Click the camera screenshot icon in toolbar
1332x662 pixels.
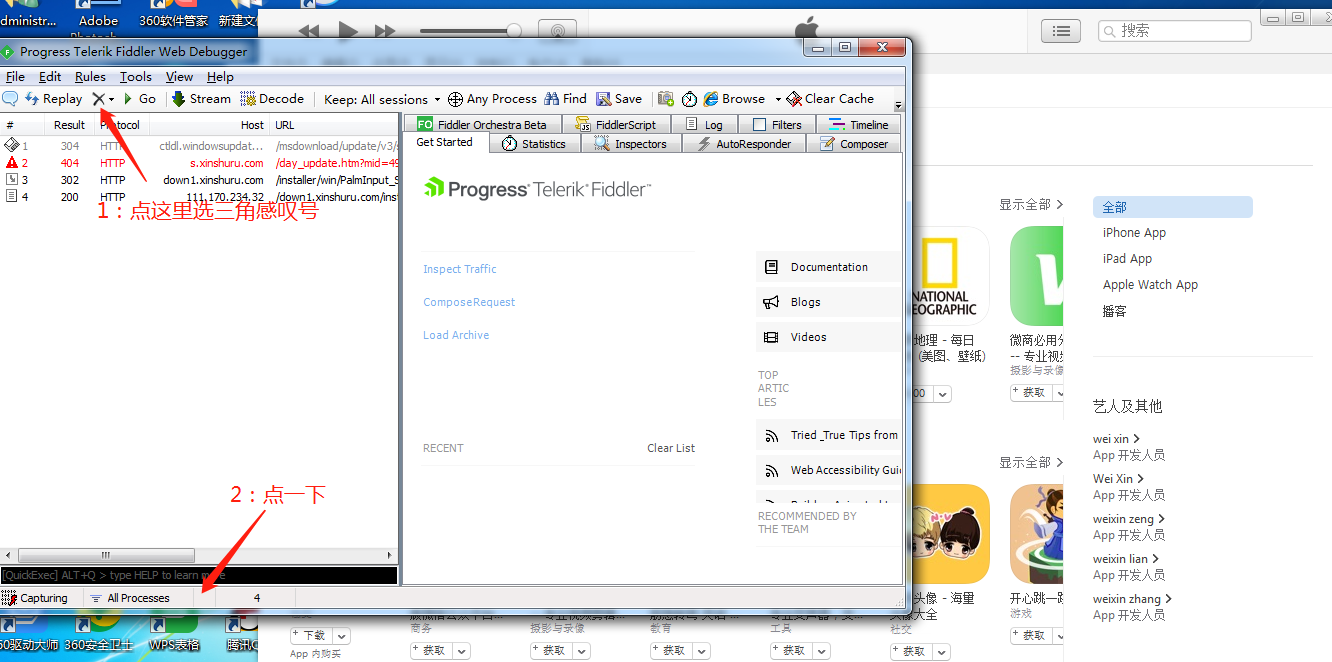coord(665,99)
